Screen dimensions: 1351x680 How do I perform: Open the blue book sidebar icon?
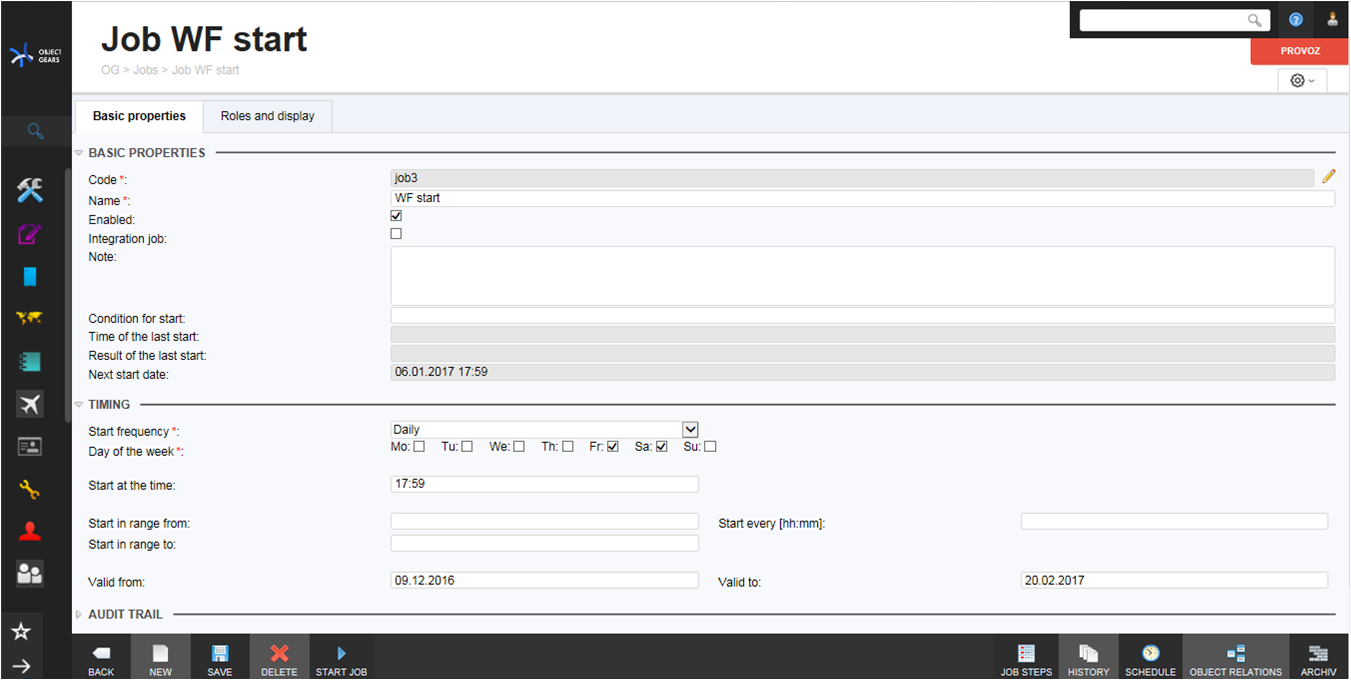[x=30, y=277]
